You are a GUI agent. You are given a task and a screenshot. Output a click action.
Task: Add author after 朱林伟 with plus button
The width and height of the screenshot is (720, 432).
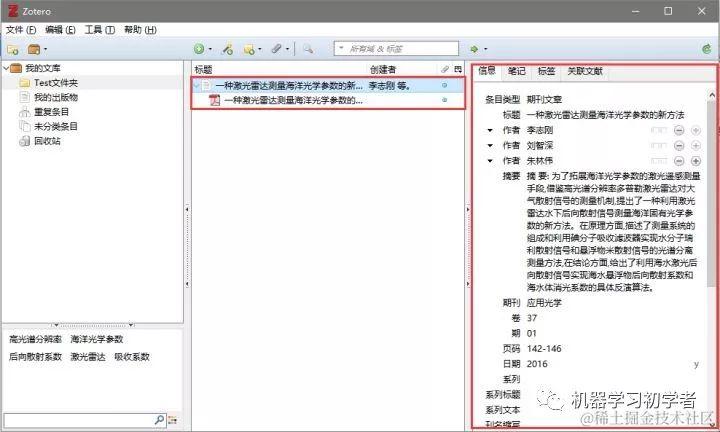[x=696, y=161]
